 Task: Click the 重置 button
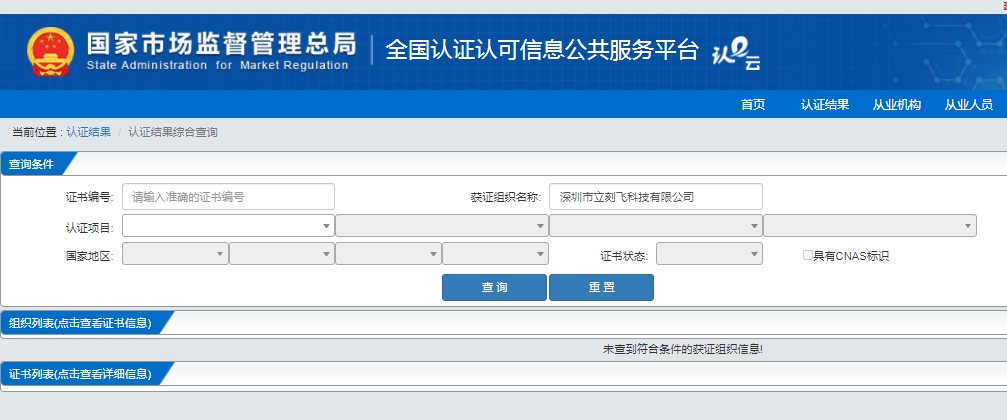[x=601, y=287]
